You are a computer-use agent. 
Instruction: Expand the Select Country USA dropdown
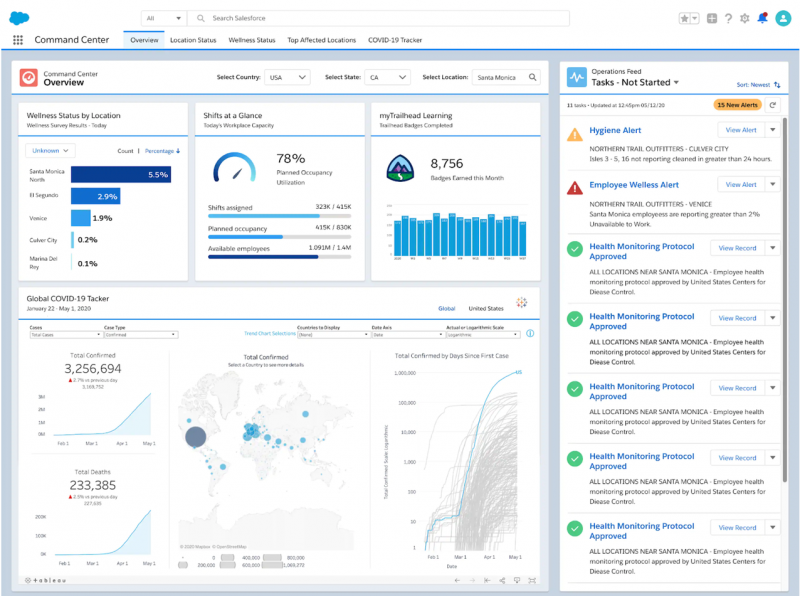[289, 77]
